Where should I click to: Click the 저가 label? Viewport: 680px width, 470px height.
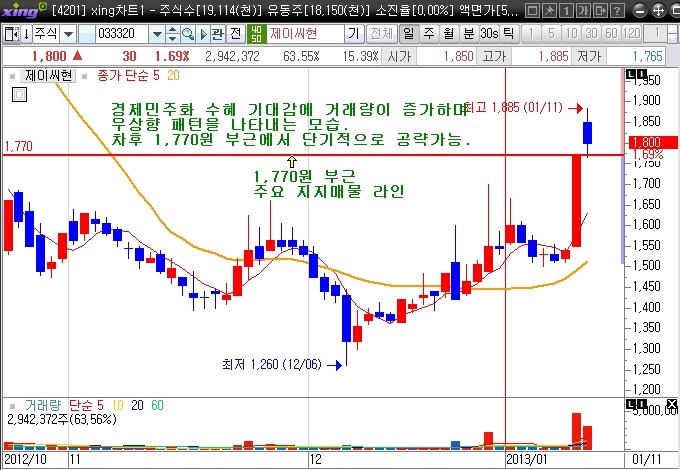(x=589, y=56)
